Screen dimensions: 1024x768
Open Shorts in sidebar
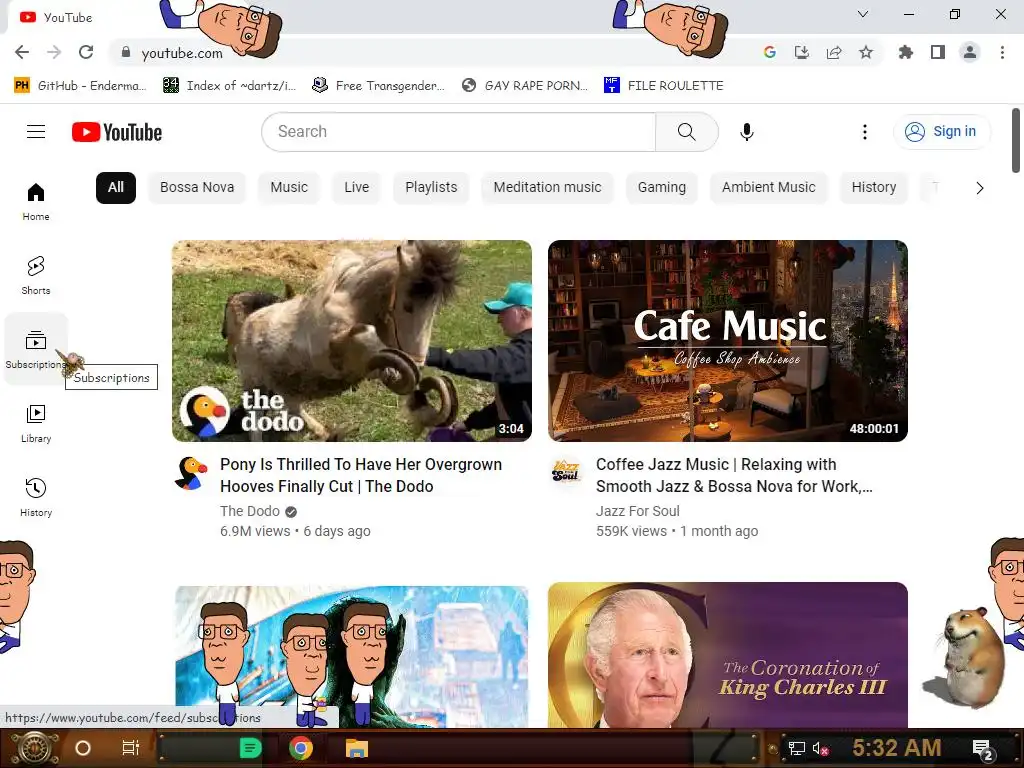coord(36,275)
